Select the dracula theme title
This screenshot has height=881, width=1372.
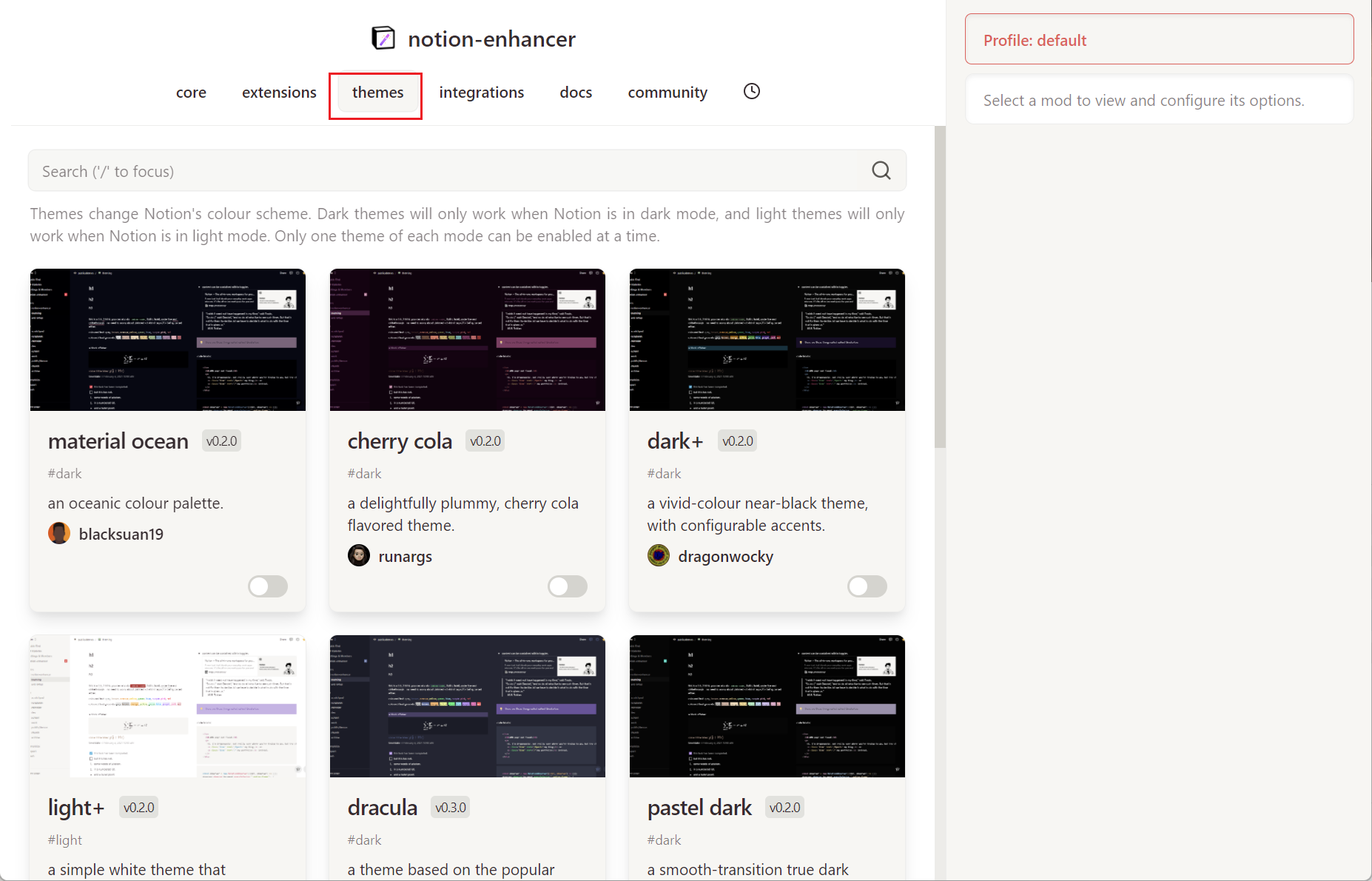click(x=383, y=808)
